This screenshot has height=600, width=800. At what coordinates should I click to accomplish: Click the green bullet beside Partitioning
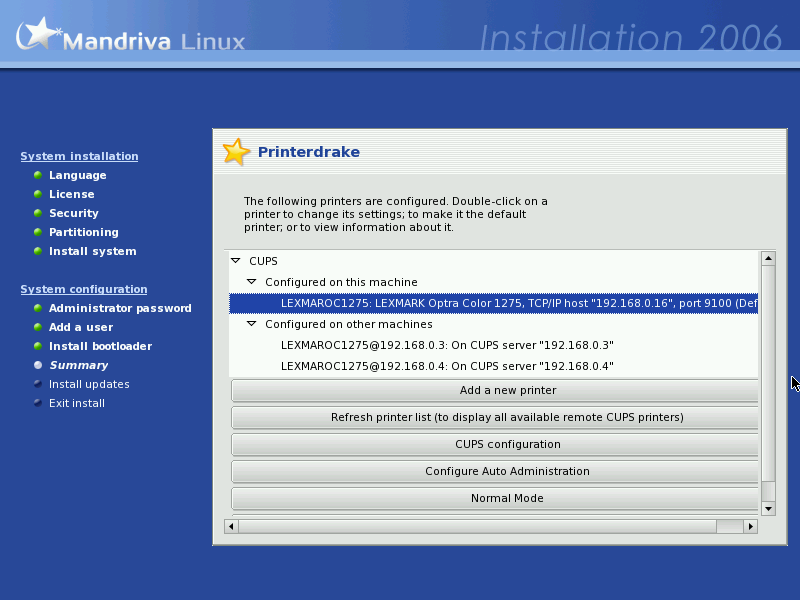[38, 232]
